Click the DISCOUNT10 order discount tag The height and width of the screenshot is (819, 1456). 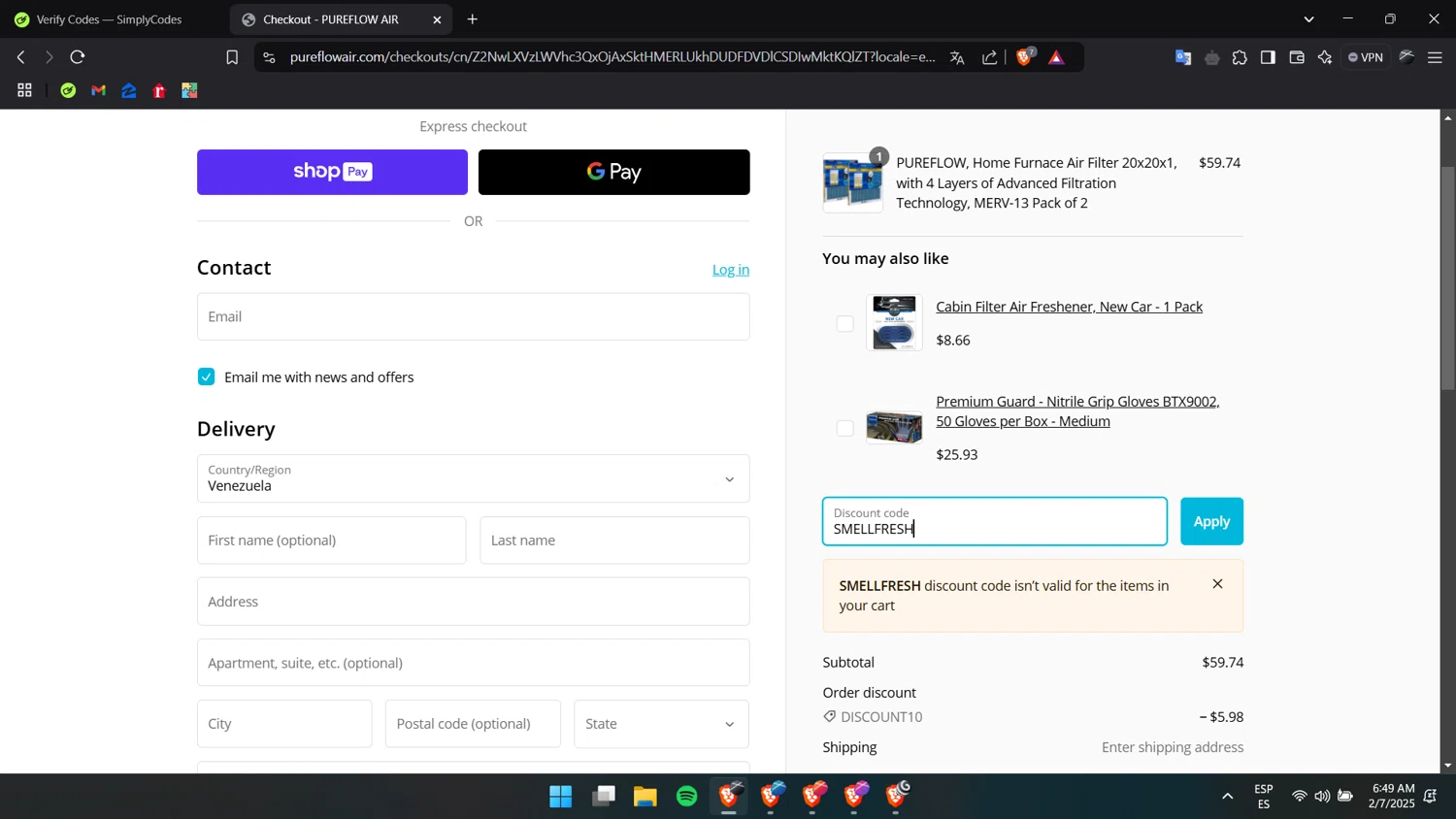tap(873, 717)
